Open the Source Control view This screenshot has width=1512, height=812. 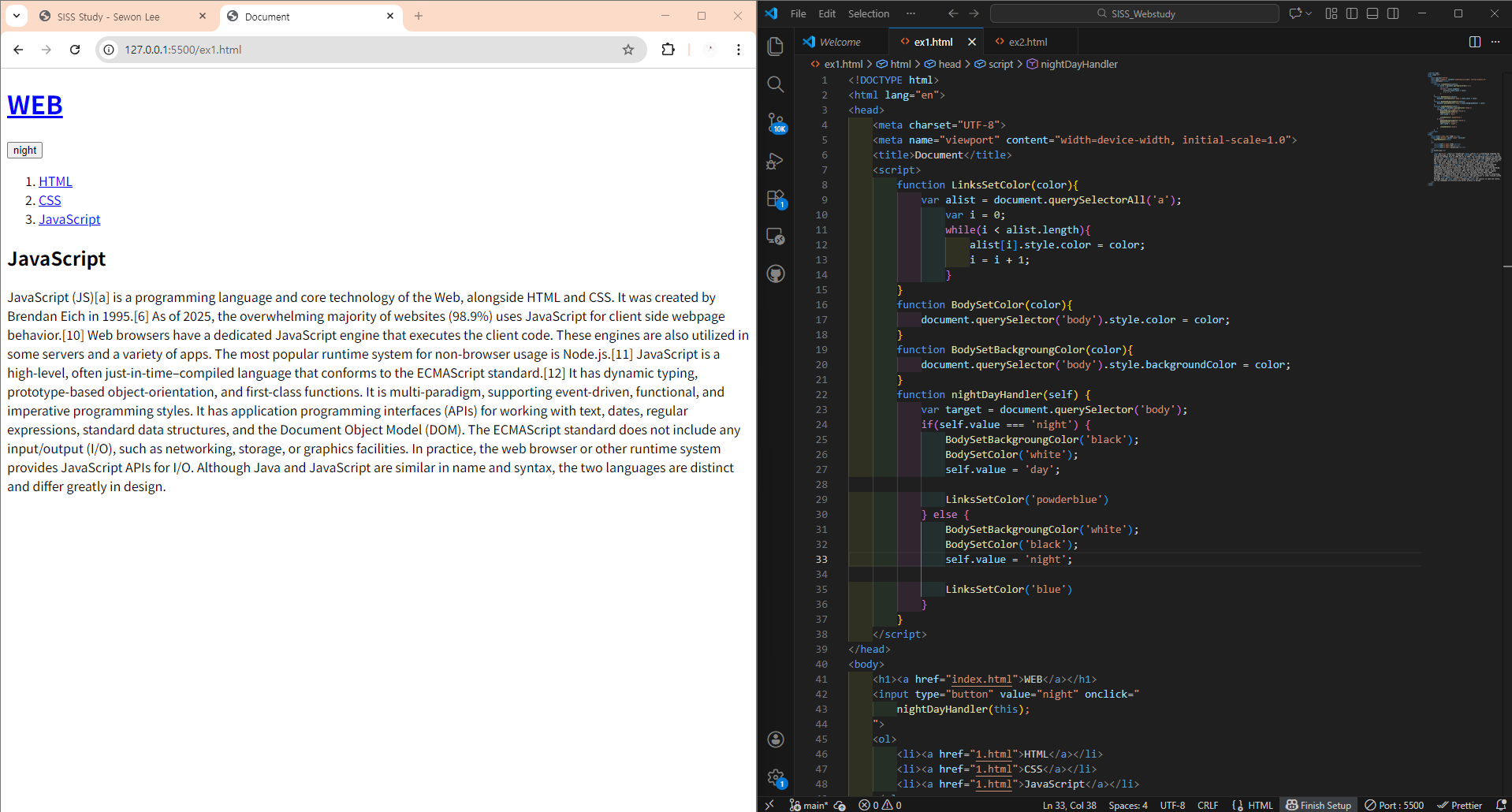click(x=776, y=122)
